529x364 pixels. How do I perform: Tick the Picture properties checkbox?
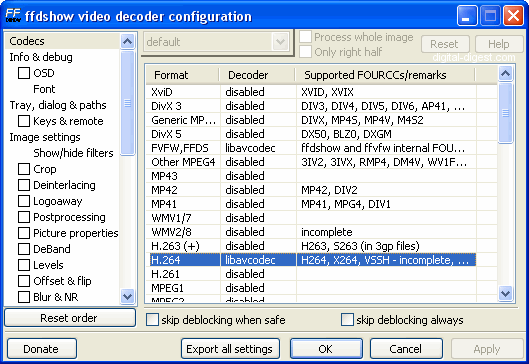click(x=24, y=233)
